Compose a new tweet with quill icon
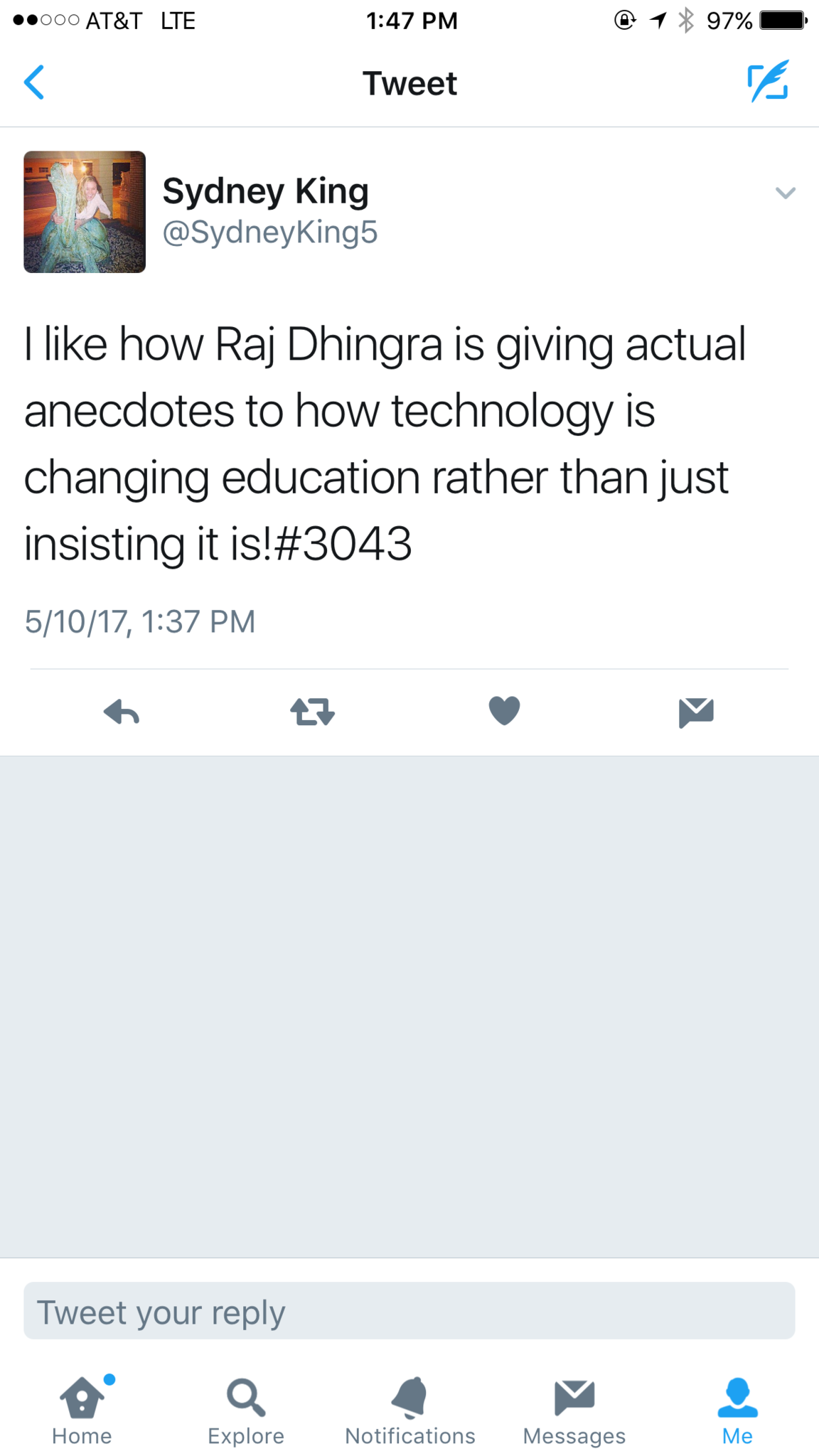The width and height of the screenshot is (819, 1456). click(768, 81)
